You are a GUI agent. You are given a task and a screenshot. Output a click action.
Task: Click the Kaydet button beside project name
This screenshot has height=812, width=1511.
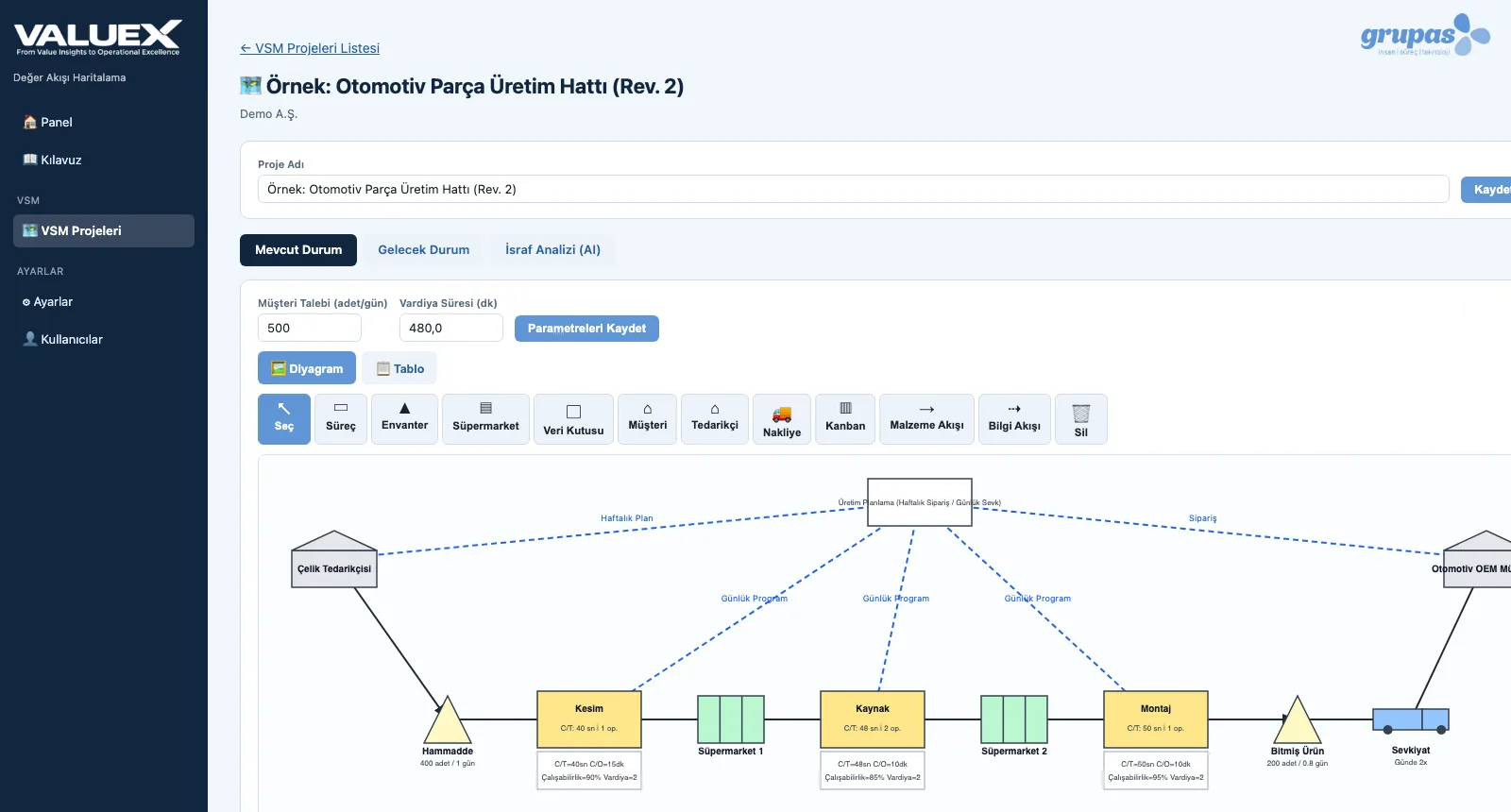coord(1486,190)
